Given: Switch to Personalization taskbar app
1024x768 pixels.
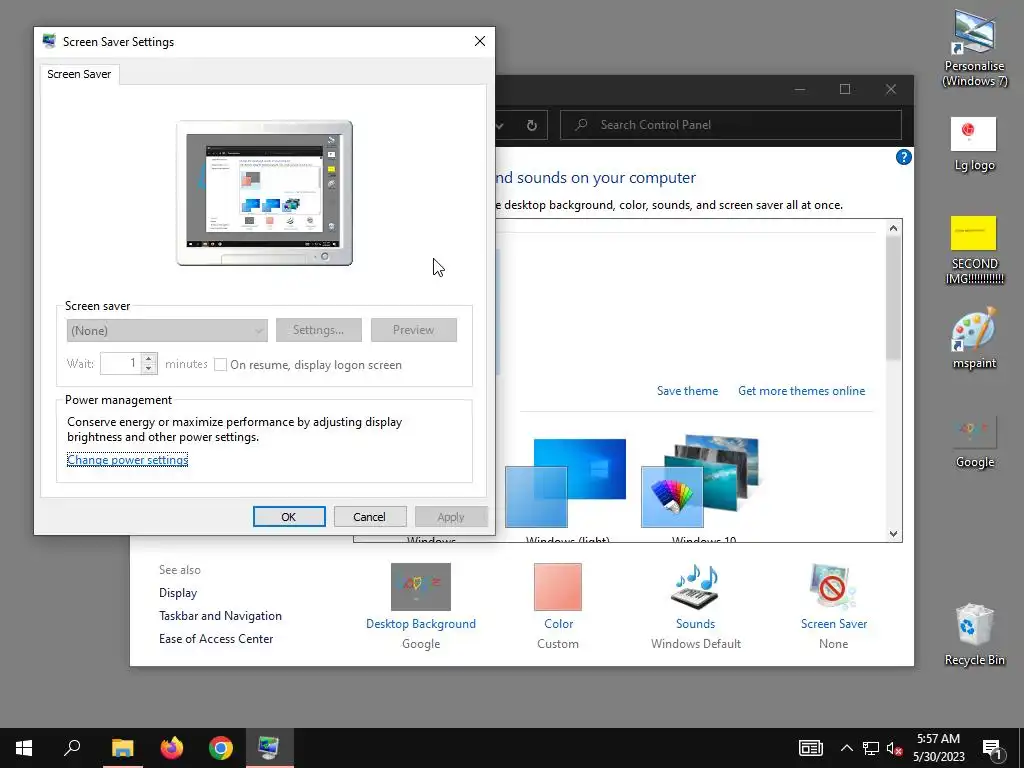Looking at the screenshot, I should pyautogui.click(x=269, y=748).
